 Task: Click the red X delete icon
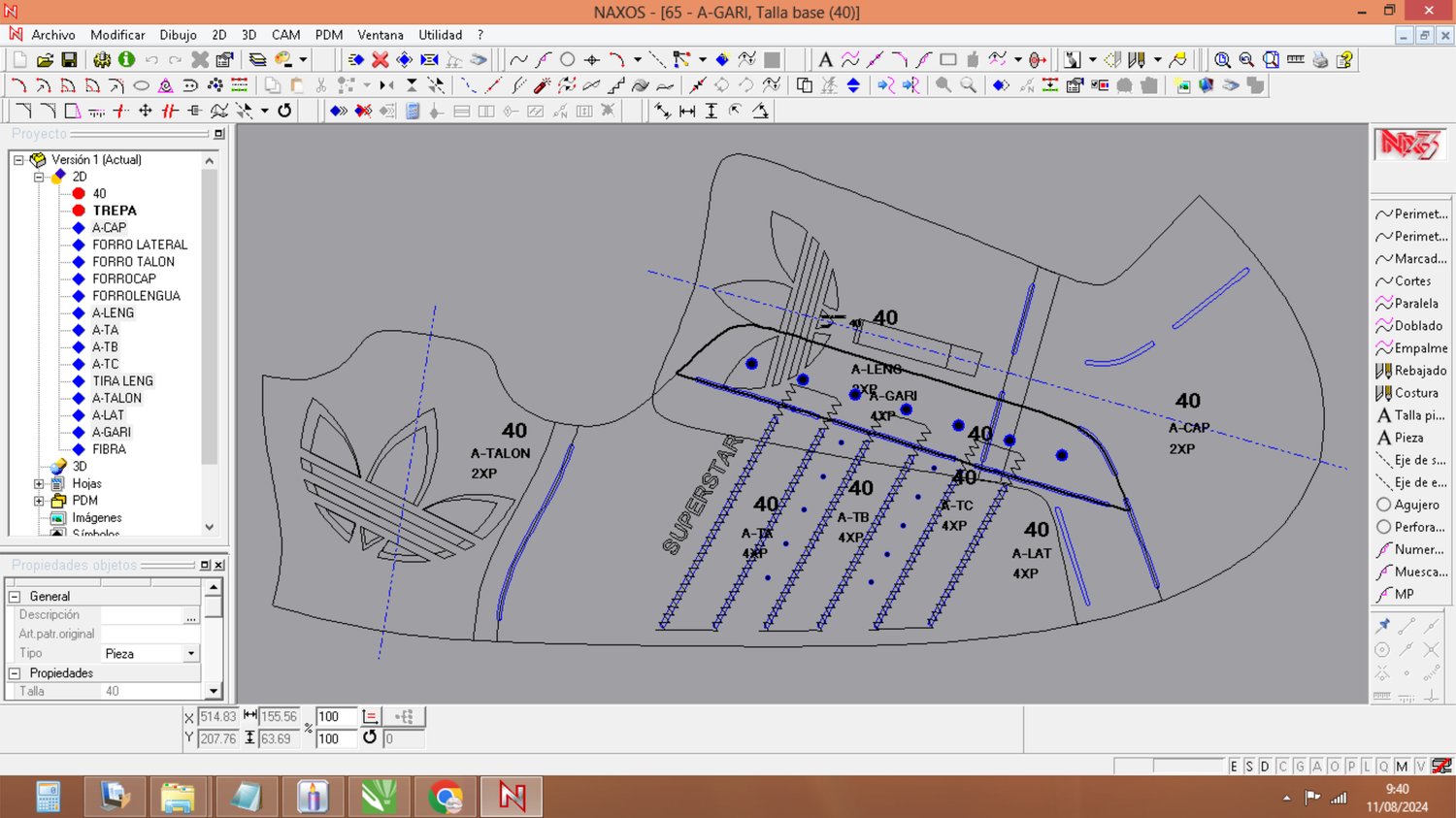[381, 60]
